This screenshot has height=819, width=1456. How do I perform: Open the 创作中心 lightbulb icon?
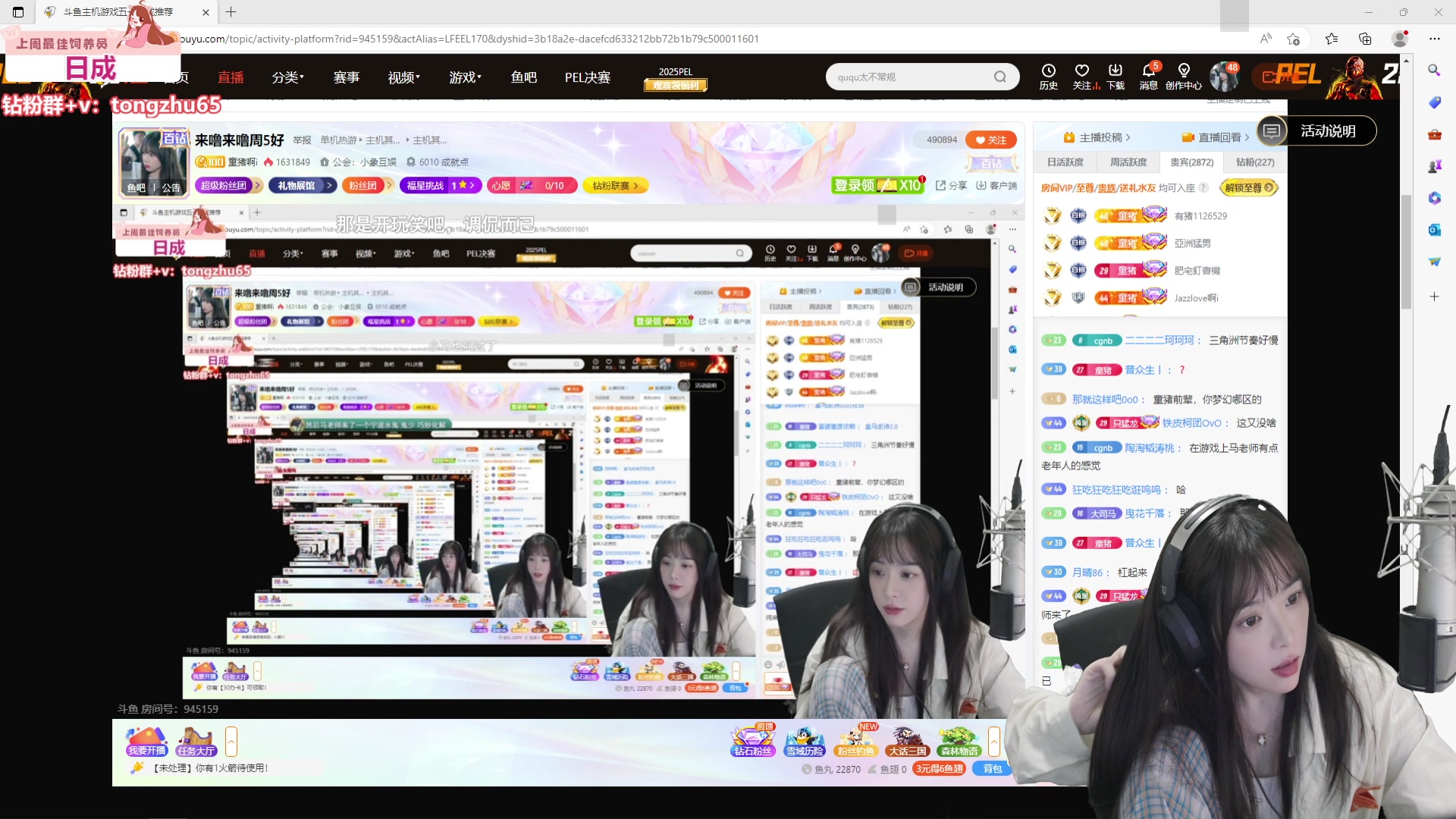tap(1184, 77)
